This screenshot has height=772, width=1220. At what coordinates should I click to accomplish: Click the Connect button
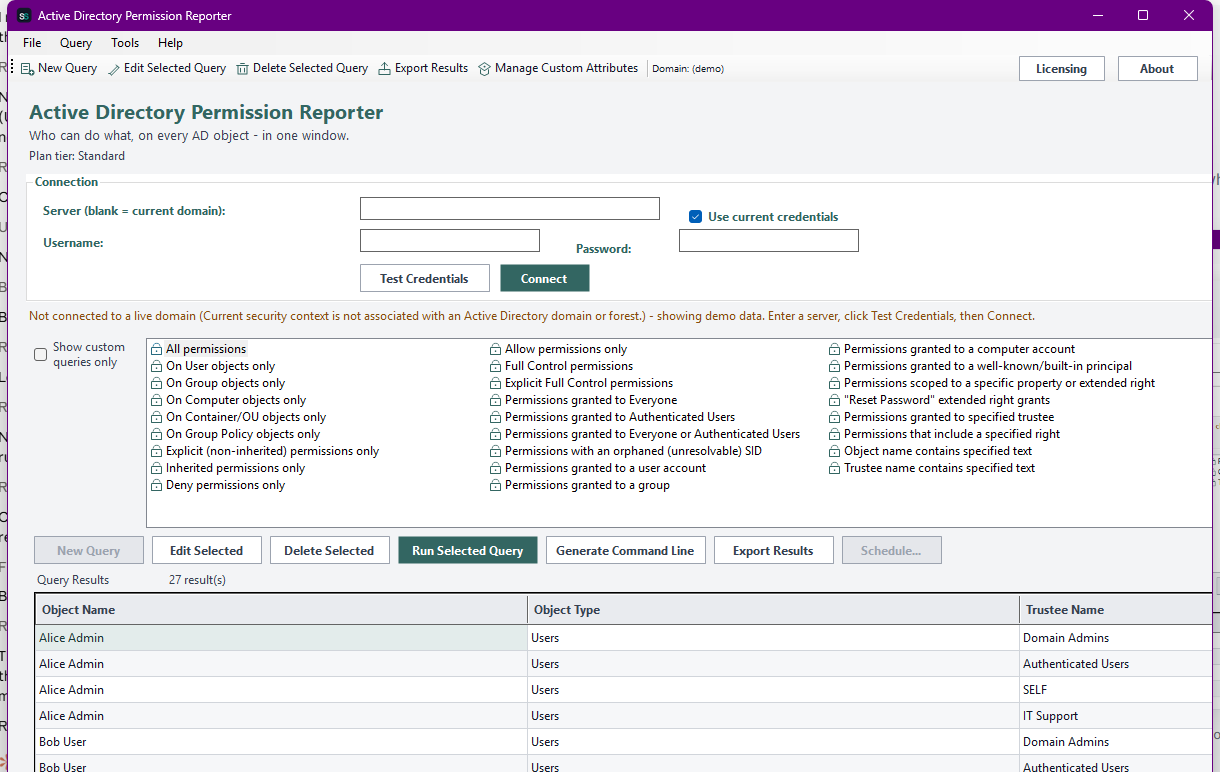(544, 279)
